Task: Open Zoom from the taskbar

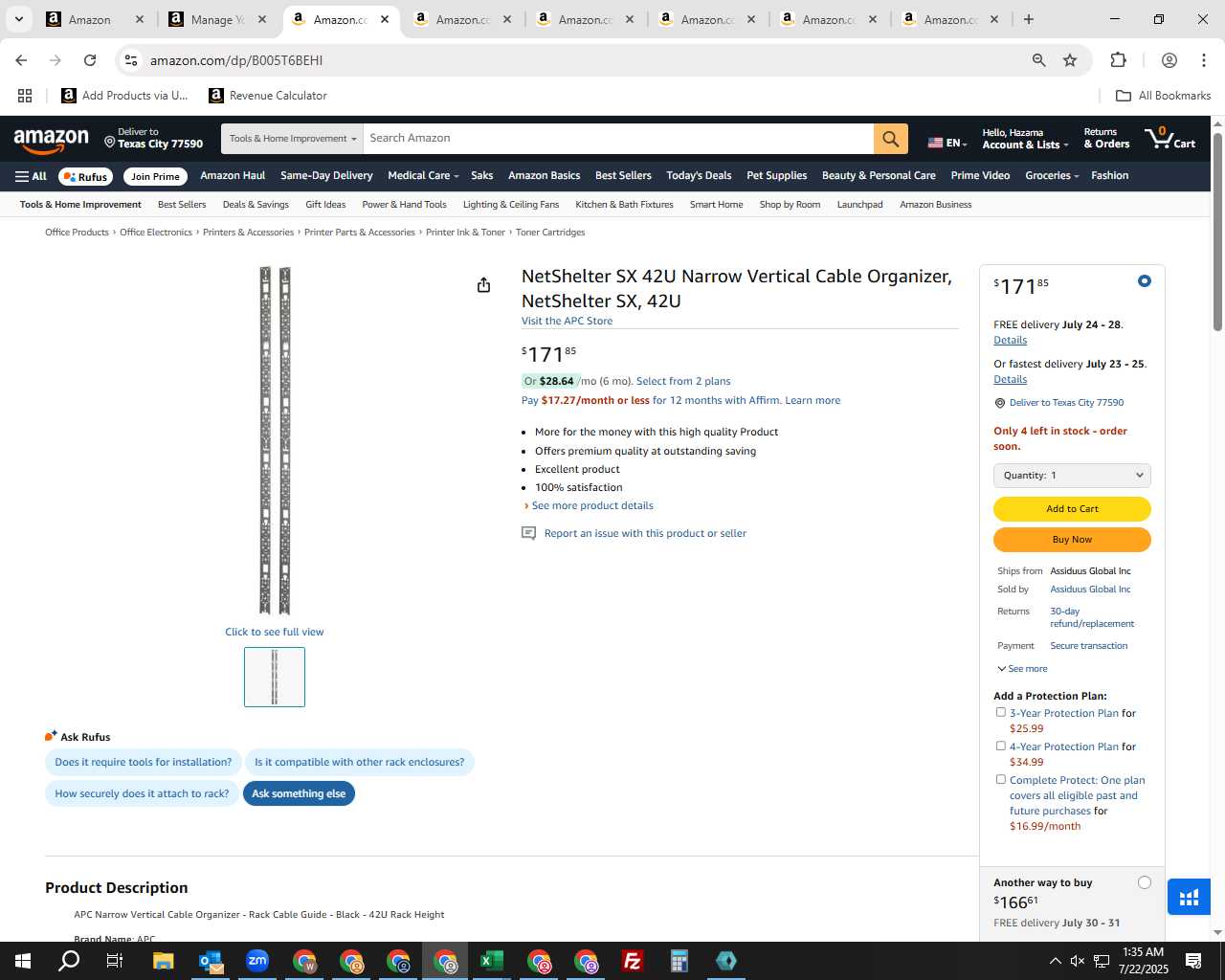Action: pos(257,961)
